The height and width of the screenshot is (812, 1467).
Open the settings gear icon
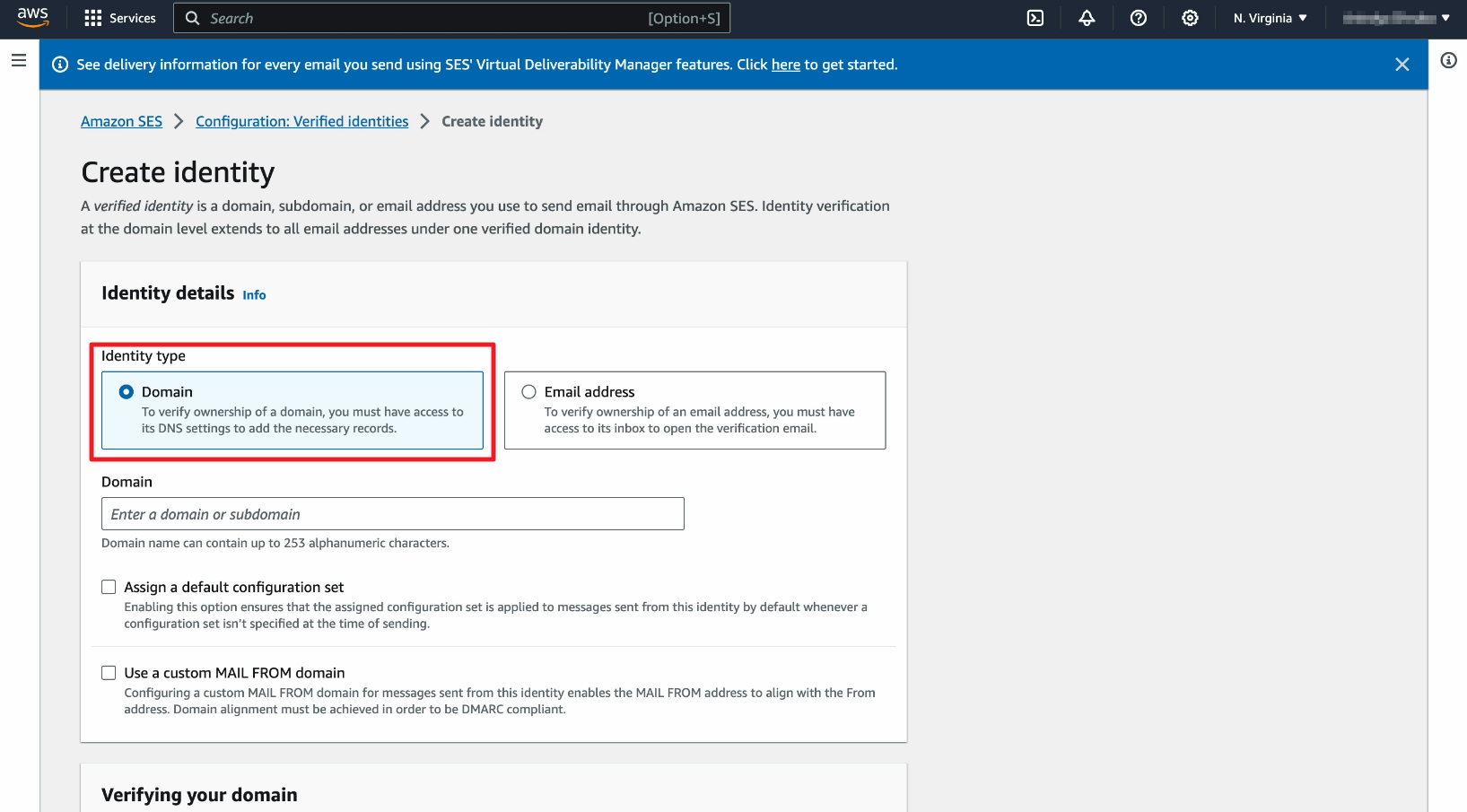point(1190,18)
